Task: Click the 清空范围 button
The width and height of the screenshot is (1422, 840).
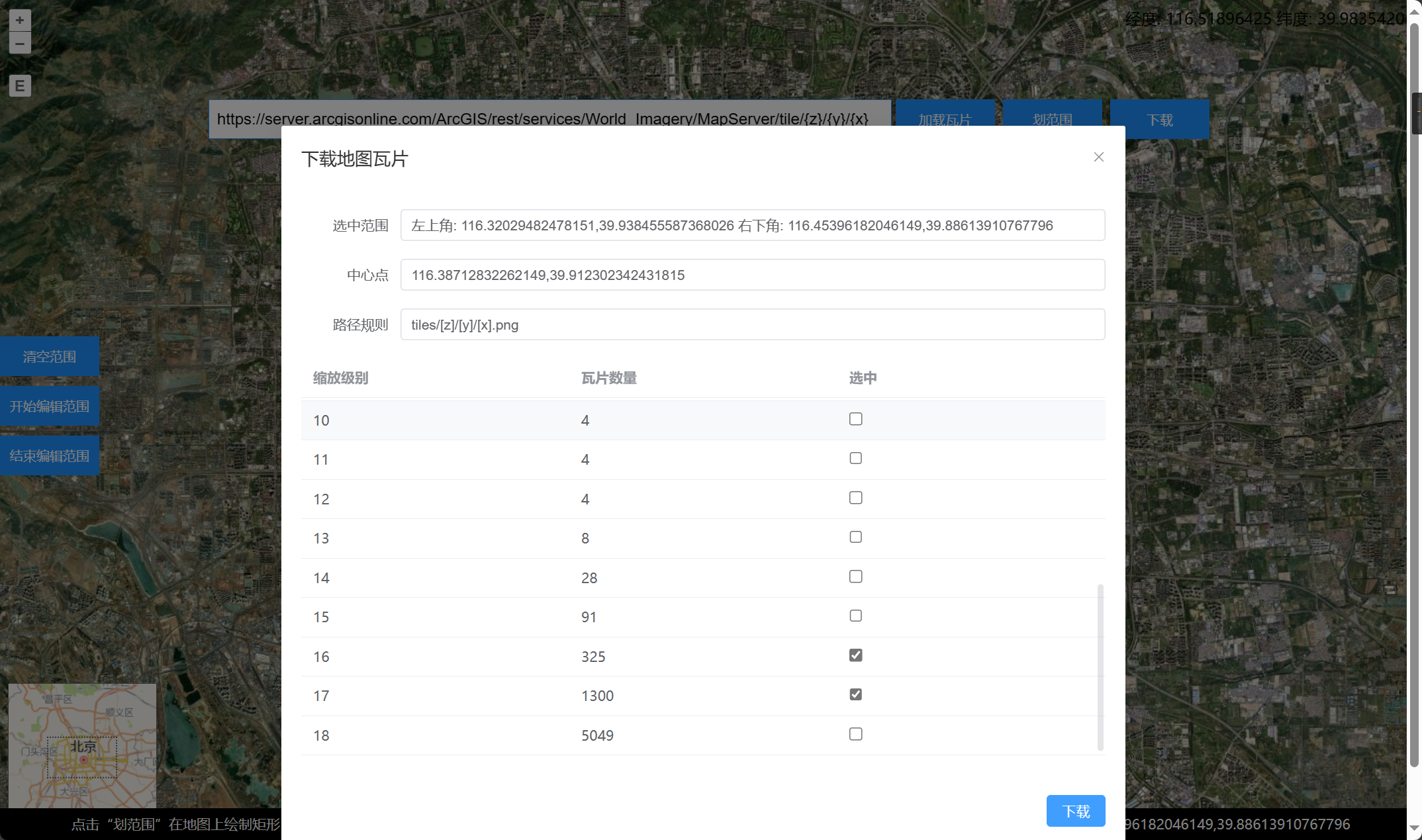Action: click(x=49, y=356)
